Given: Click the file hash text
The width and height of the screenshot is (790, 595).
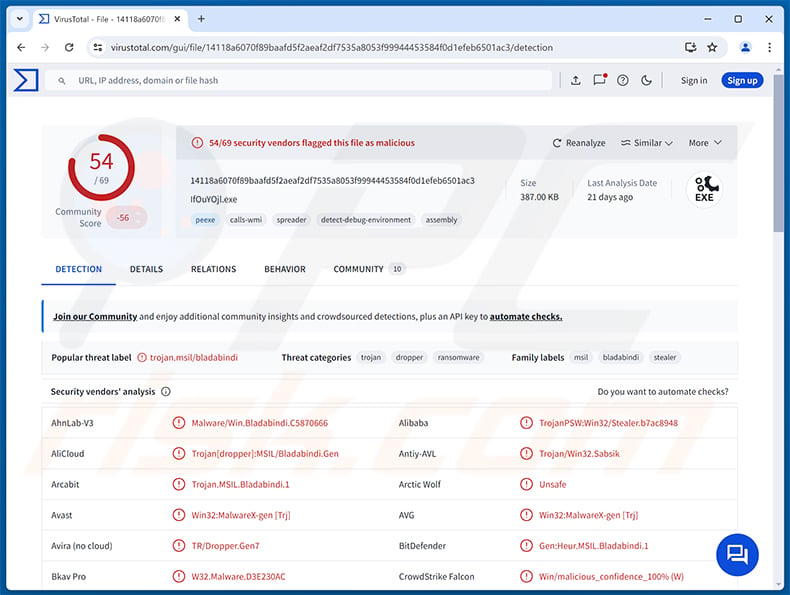Looking at the screenshot, I should (333, 180).
